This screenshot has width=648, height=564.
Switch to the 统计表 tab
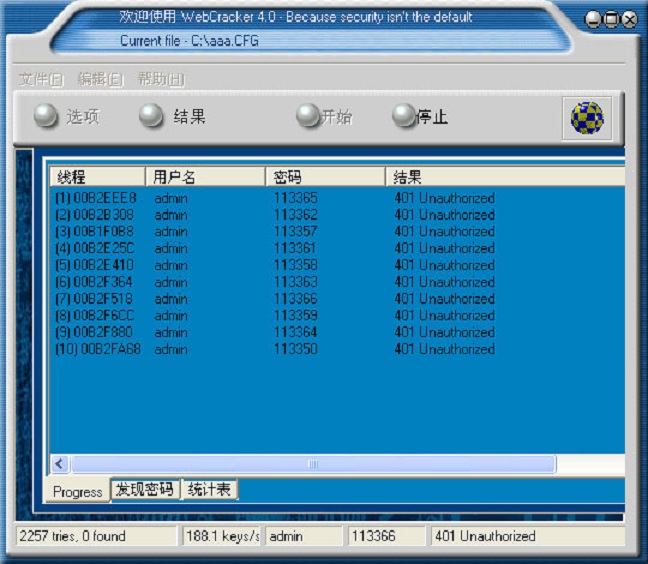tap(209, 490)
